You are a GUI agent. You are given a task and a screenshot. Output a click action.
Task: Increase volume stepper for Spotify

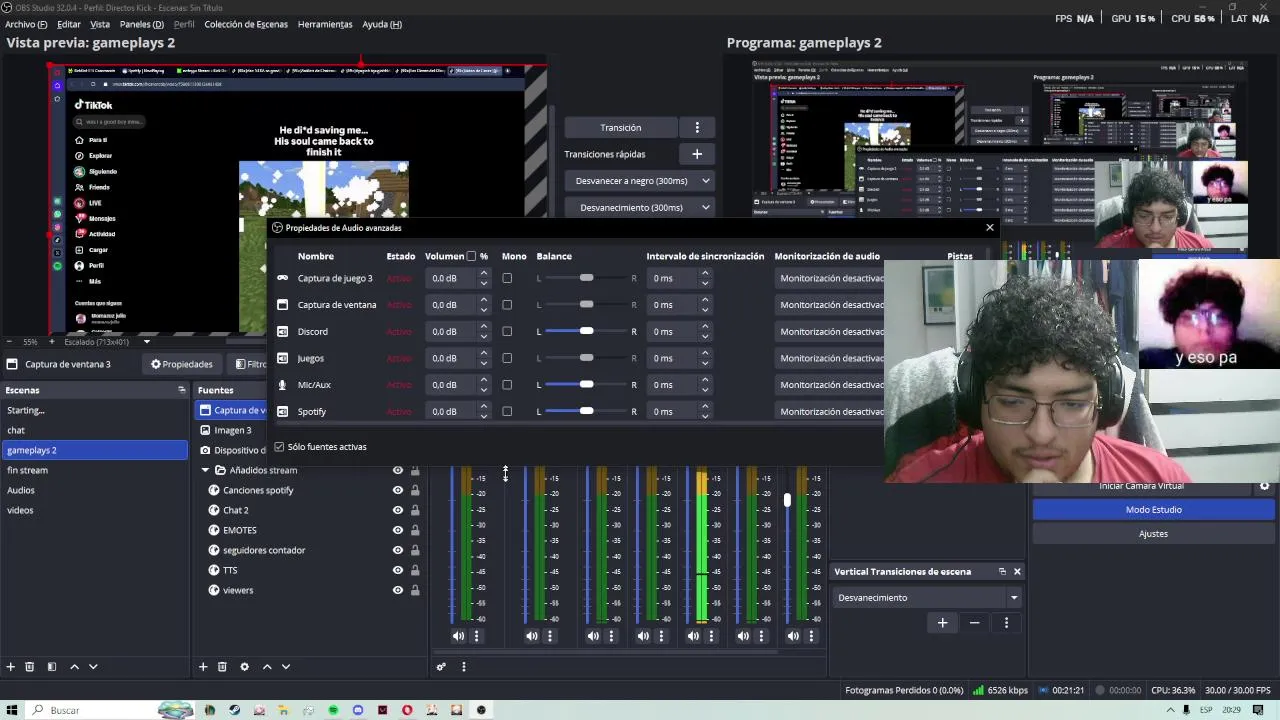[x=484, y=407]
